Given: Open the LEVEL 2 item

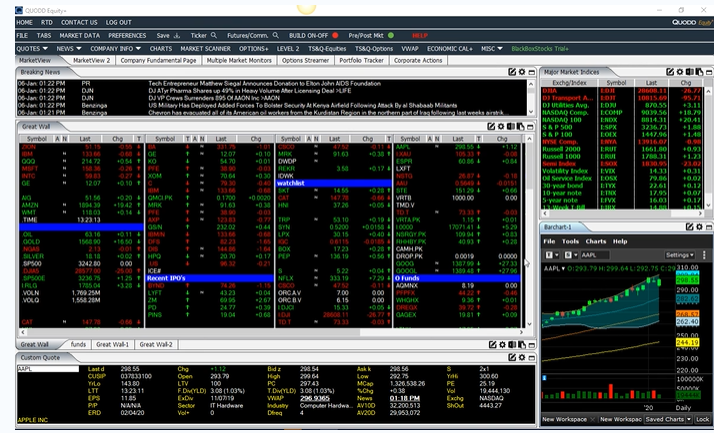Looking at the screenshot, I should pyautogui.click(x=288, y=48).
